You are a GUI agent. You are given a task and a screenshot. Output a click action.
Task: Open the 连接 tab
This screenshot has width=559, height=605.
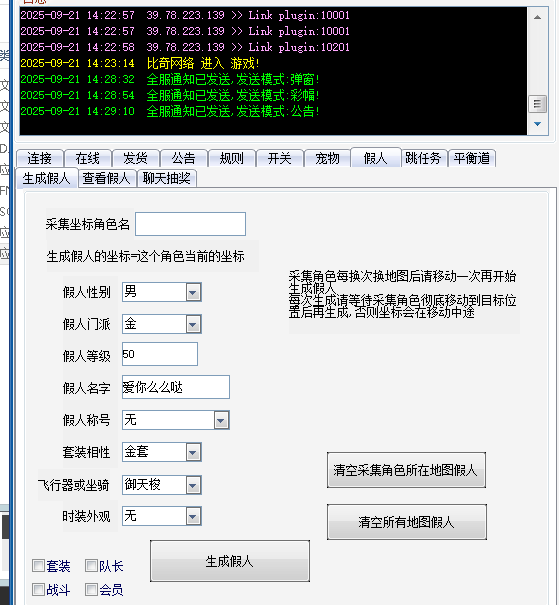(40, 158)
